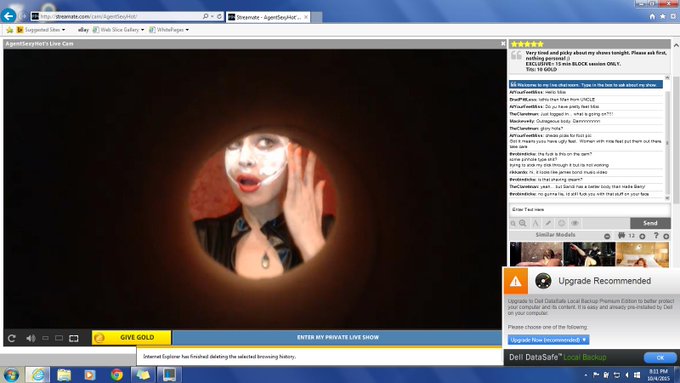
Task: Click the orange warning triangle in Dell popup
Action: tap(516, 281)
